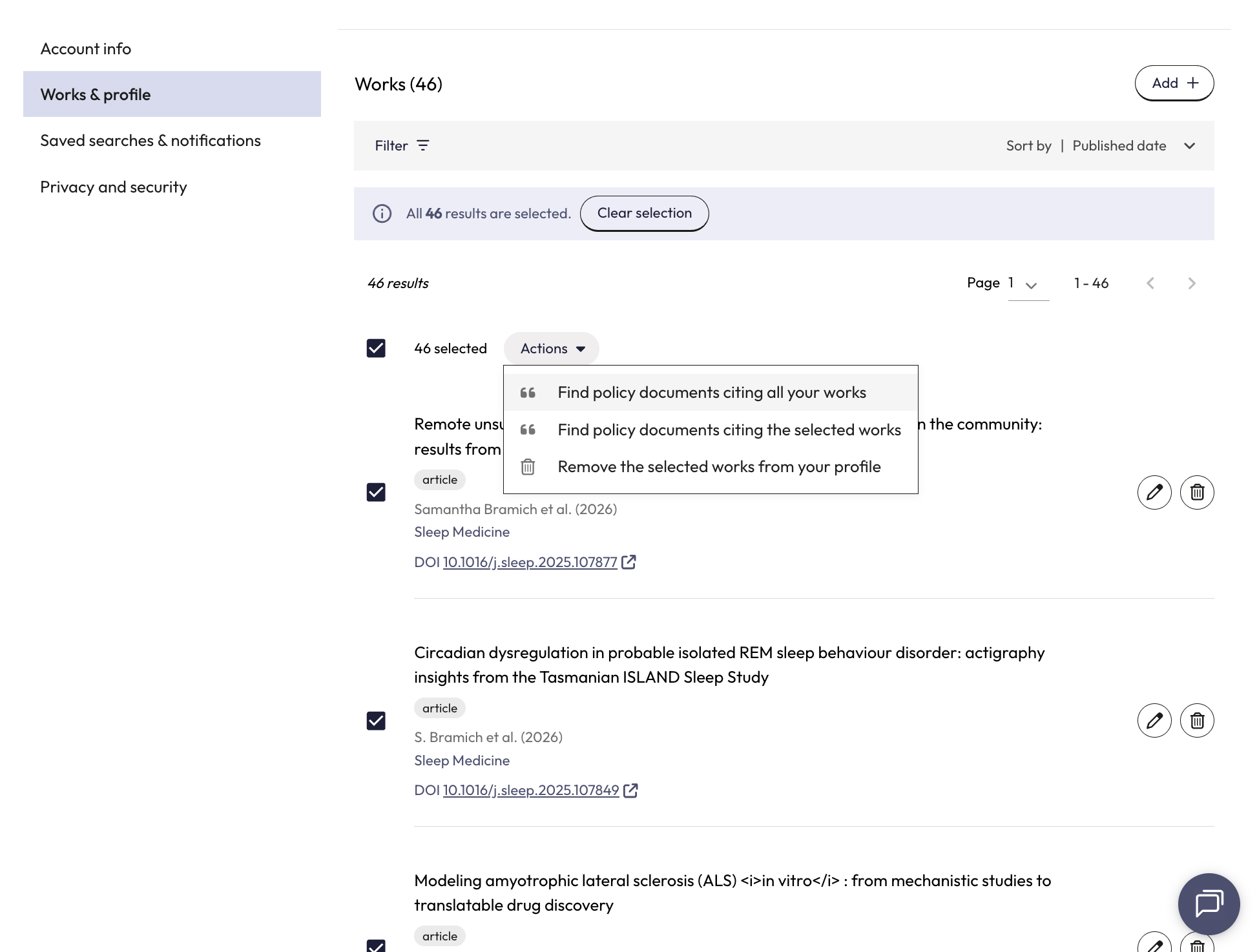Image resolution: width=1257 pixels, height=952 pixels.
Task: Open external link icon for DOI 107877
Action: point(628,562)
